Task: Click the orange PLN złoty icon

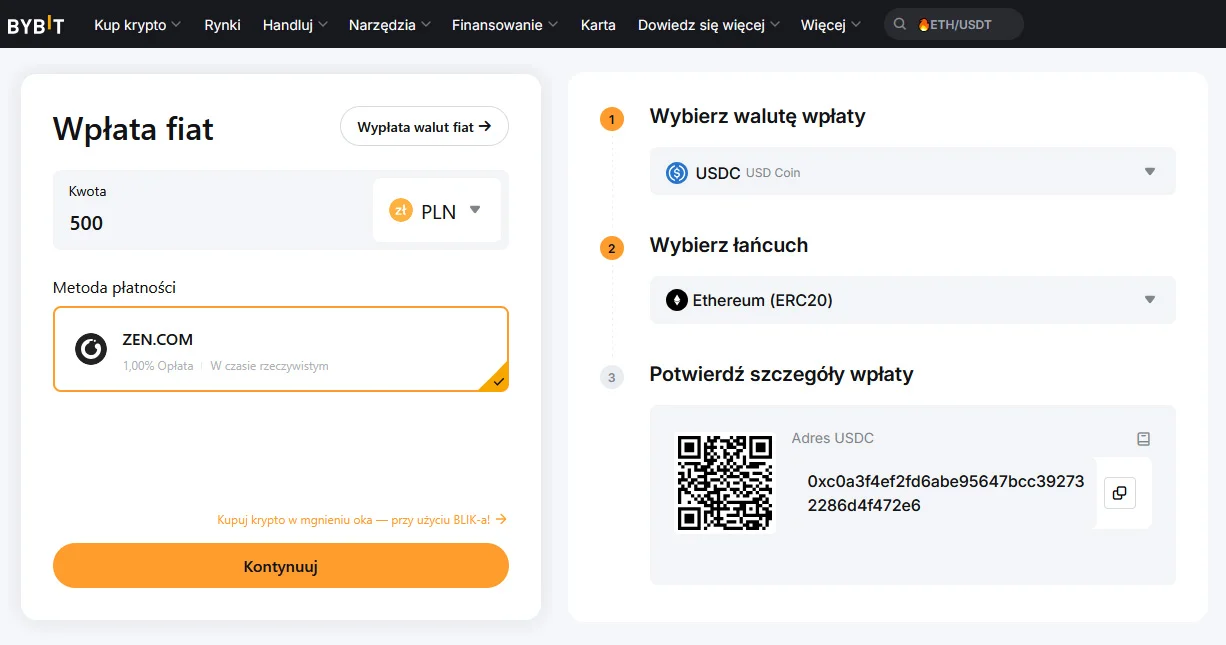Action: coord(401,211)
